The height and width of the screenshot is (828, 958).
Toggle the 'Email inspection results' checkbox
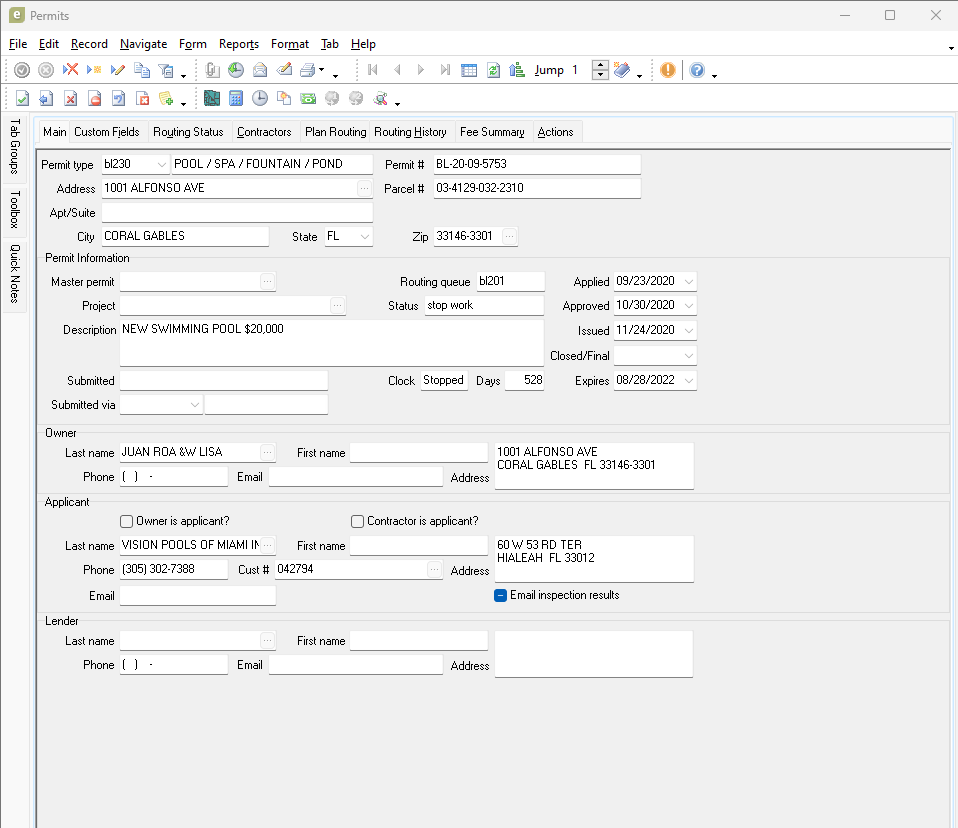(501, 595)
